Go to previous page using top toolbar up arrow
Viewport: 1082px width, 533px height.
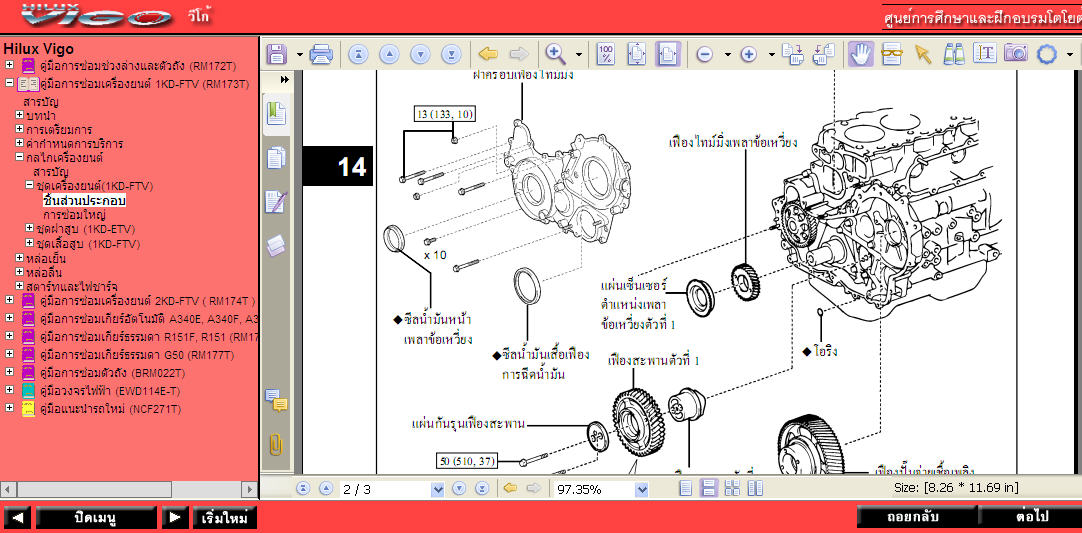(389, 54)
